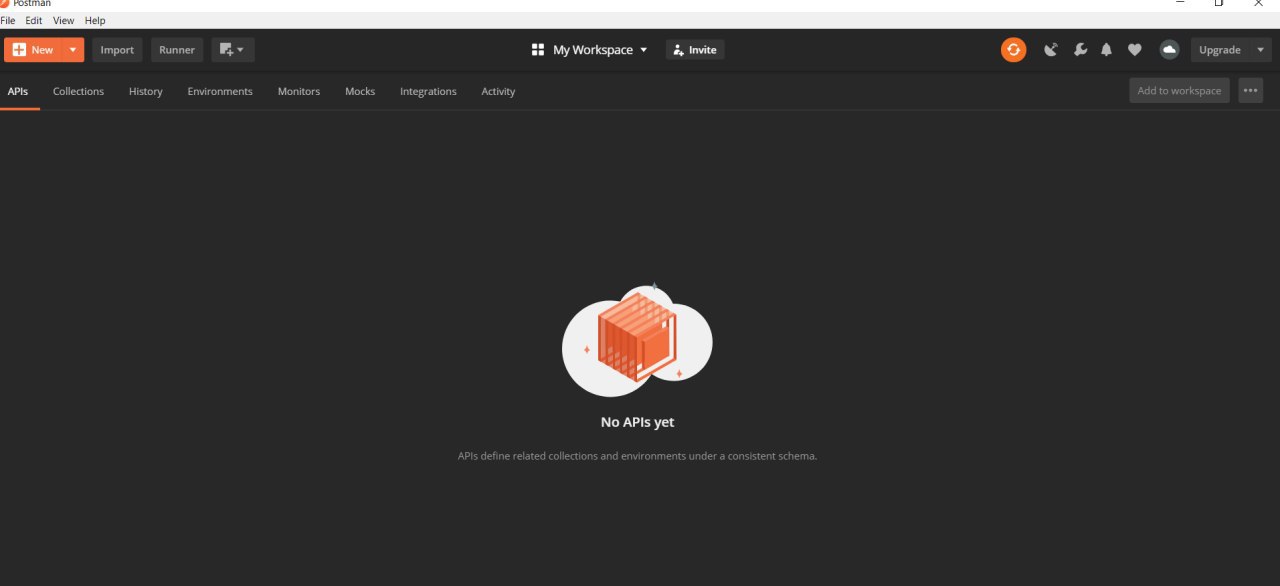Switch to the Environments tab
This screenshot has width=1280, height=586.
click(x=220, y=91)
